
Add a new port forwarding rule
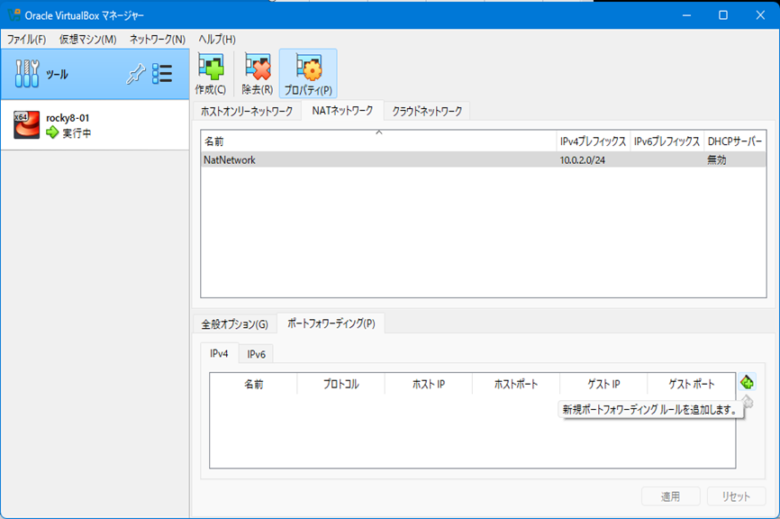click(x=747, y=383)
